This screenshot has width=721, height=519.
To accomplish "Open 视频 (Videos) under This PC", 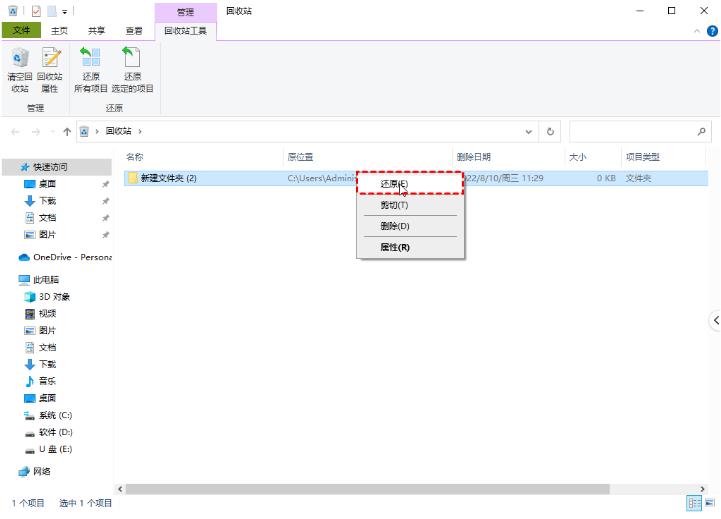I will (x=40, y=314).
